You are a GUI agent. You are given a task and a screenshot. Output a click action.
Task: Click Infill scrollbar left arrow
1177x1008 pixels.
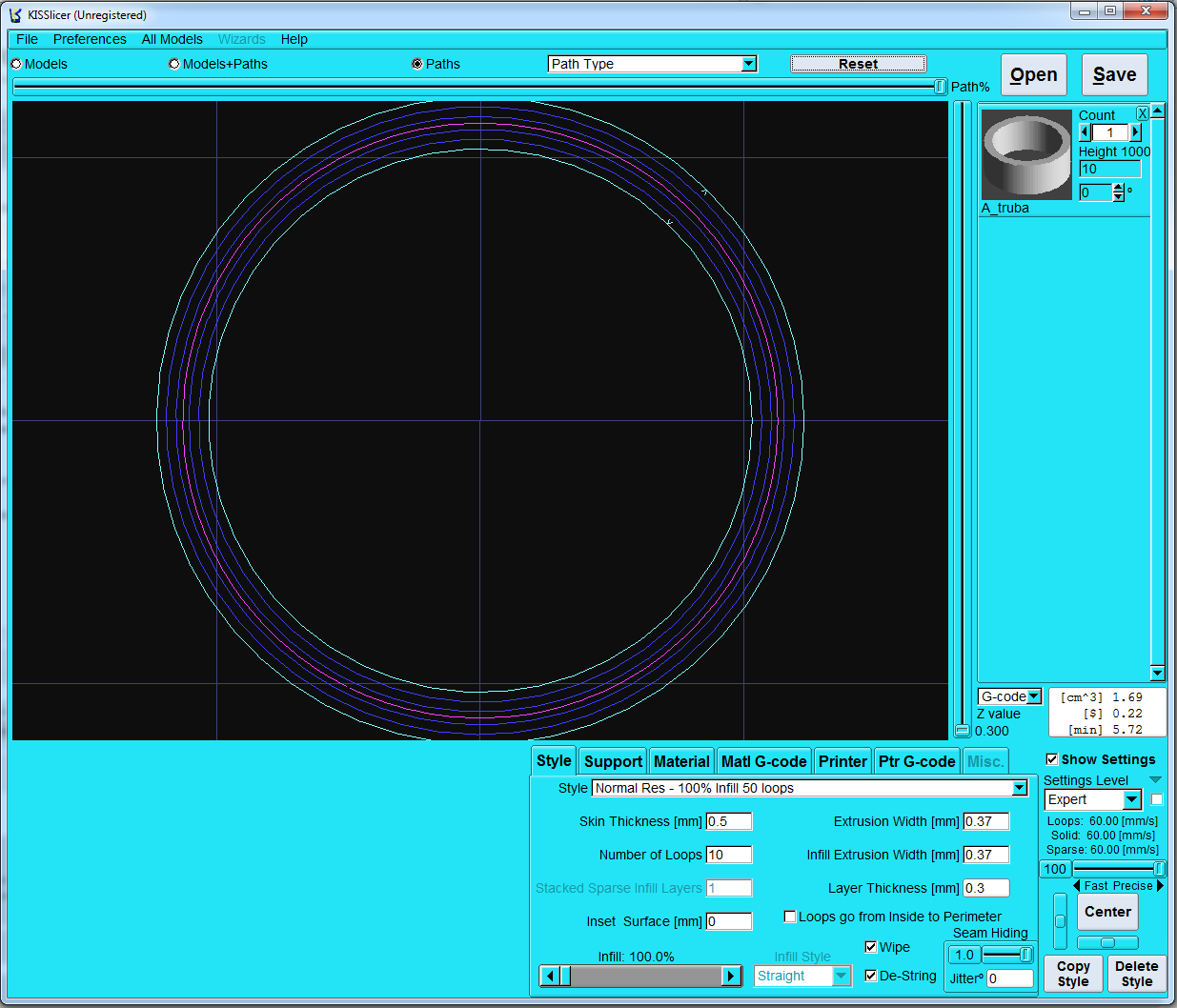pyautogui.click(x=549, y=976)
